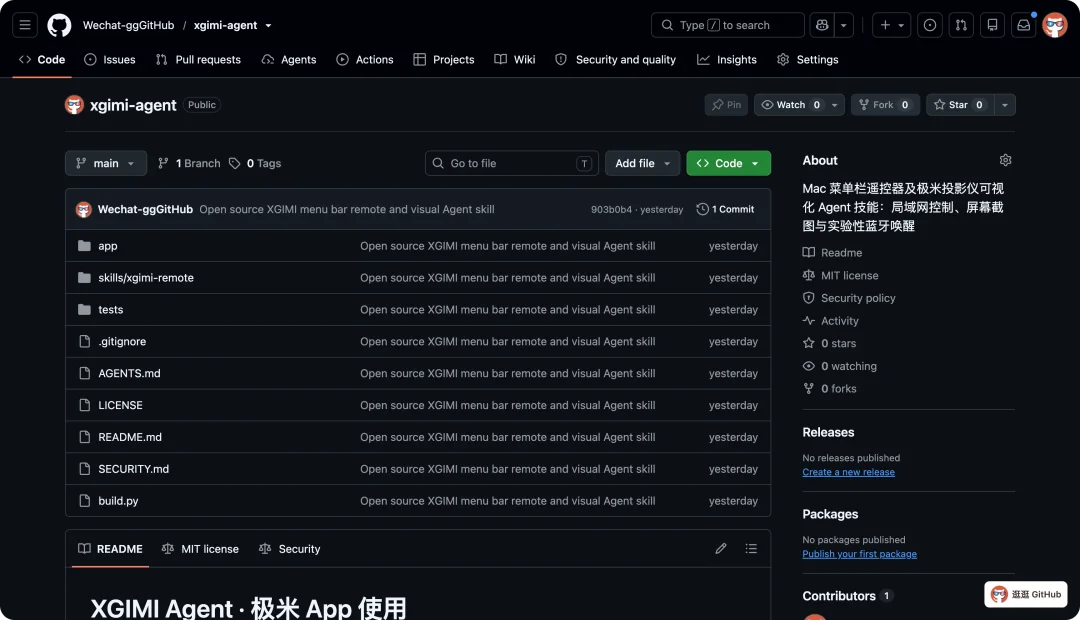Open the main branch selector dropdown
Image resolution: width=1080 pixels, height=620 pixels.
click(x=106, y=163)
